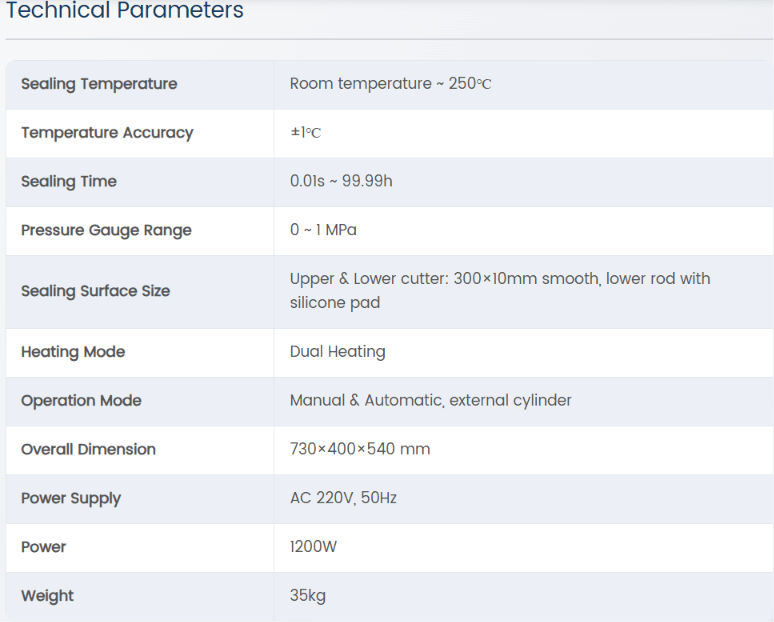Screen dimensions: 774x622
Task: Click the 0 ~ 1 MPa value
Action: pos(323,230)
